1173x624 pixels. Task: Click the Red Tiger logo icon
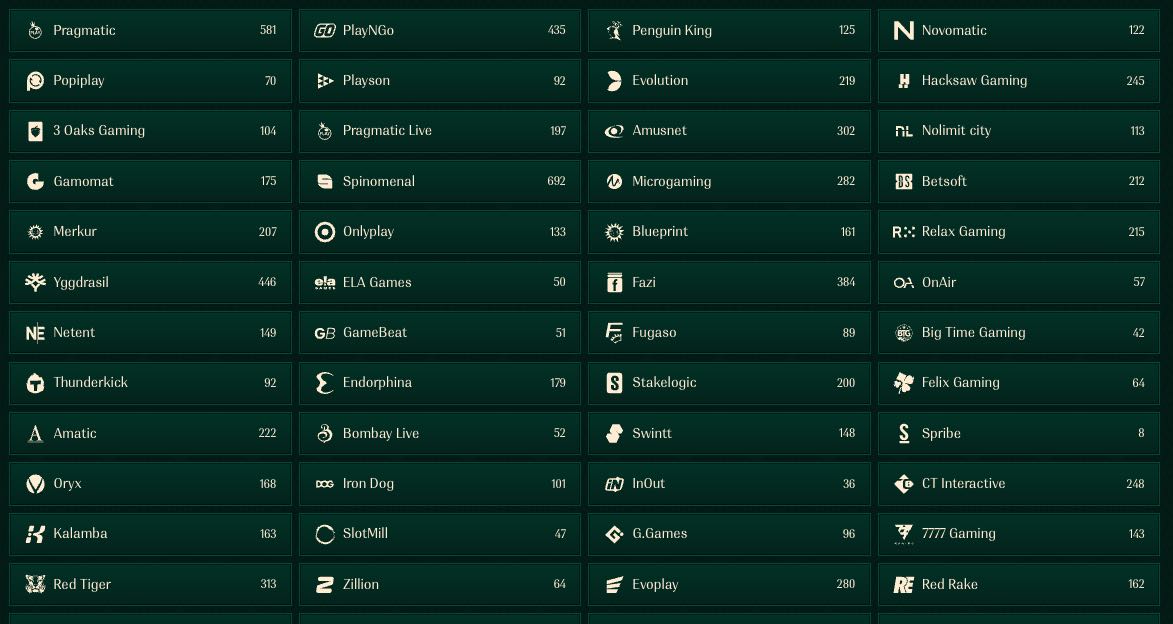35,584
